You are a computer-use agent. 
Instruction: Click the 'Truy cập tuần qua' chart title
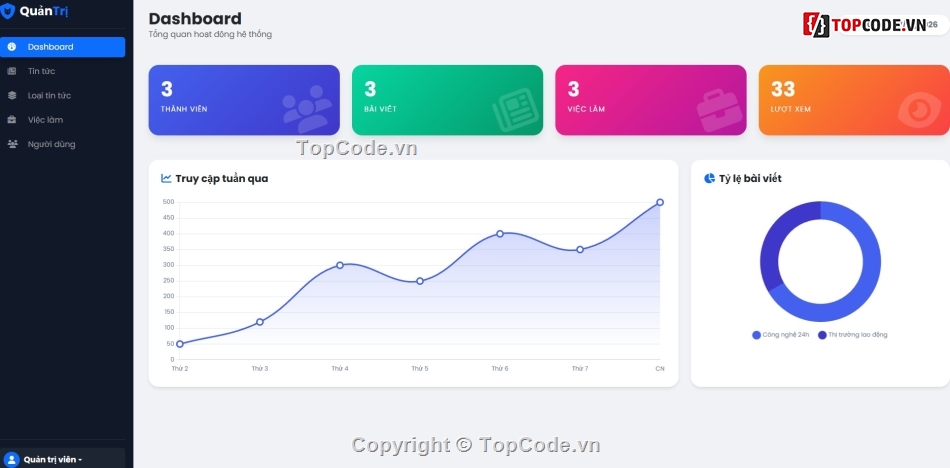222,178
